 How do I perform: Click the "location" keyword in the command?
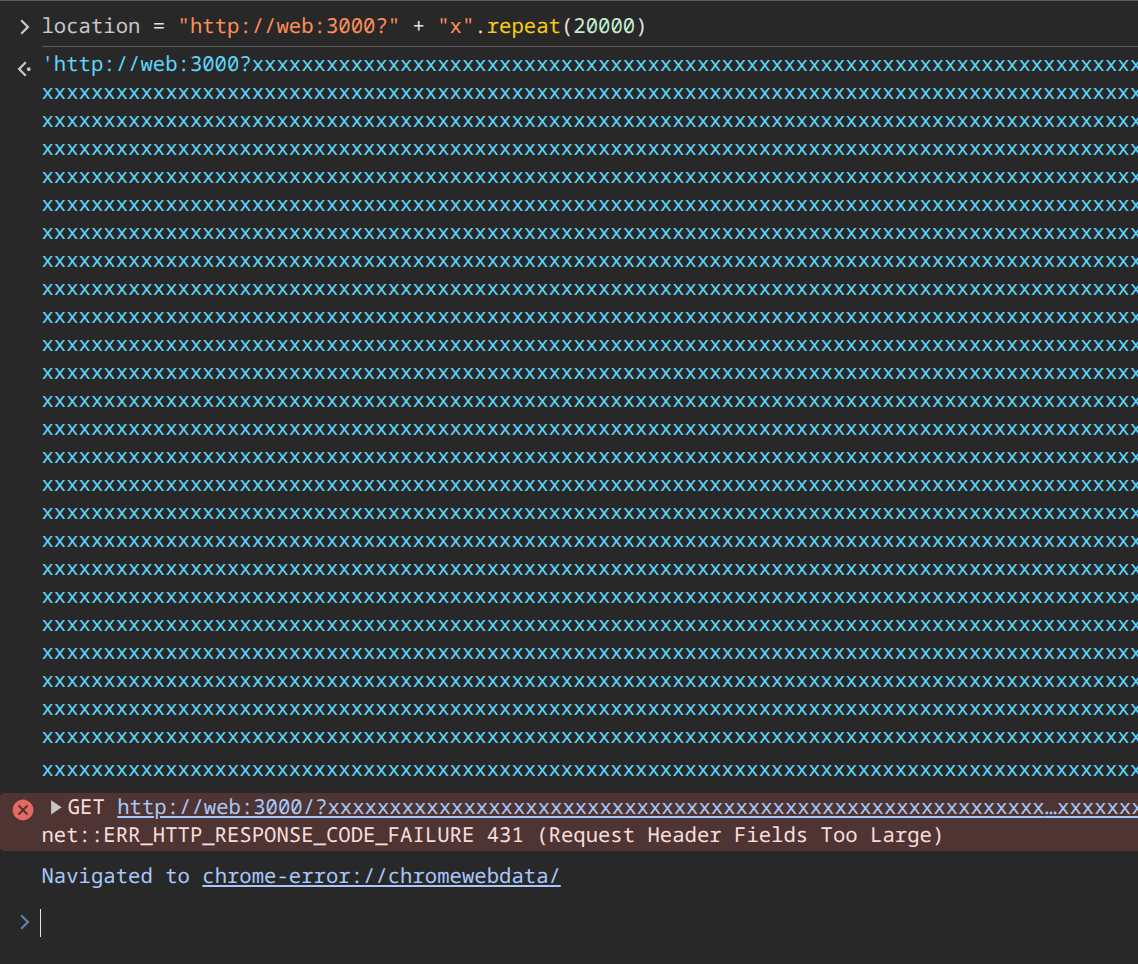90,26
